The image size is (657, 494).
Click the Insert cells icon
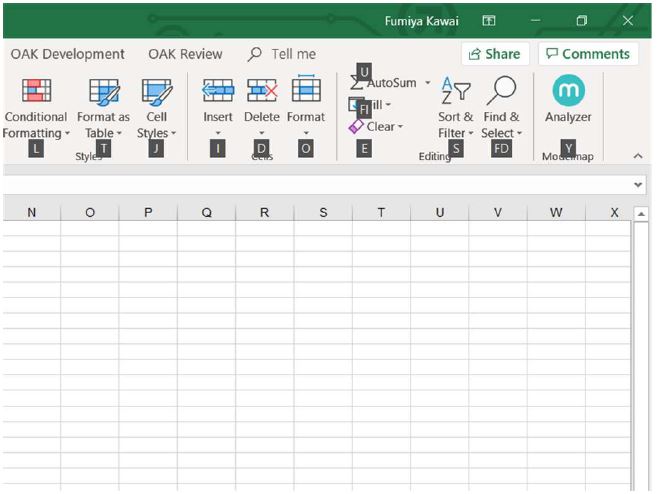[218, 92]
